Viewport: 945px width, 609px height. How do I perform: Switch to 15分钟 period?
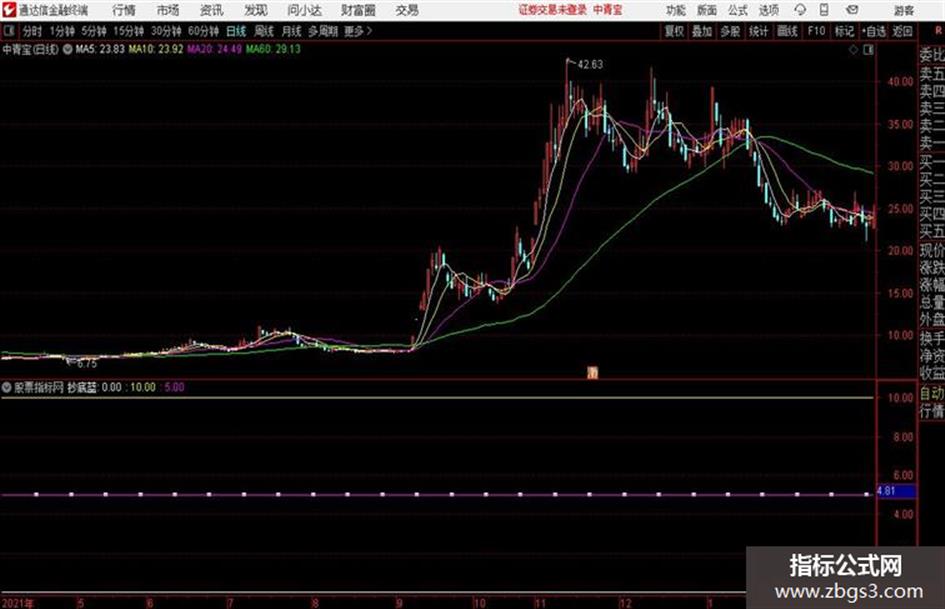pyautogui.click(x=128, y=31)
